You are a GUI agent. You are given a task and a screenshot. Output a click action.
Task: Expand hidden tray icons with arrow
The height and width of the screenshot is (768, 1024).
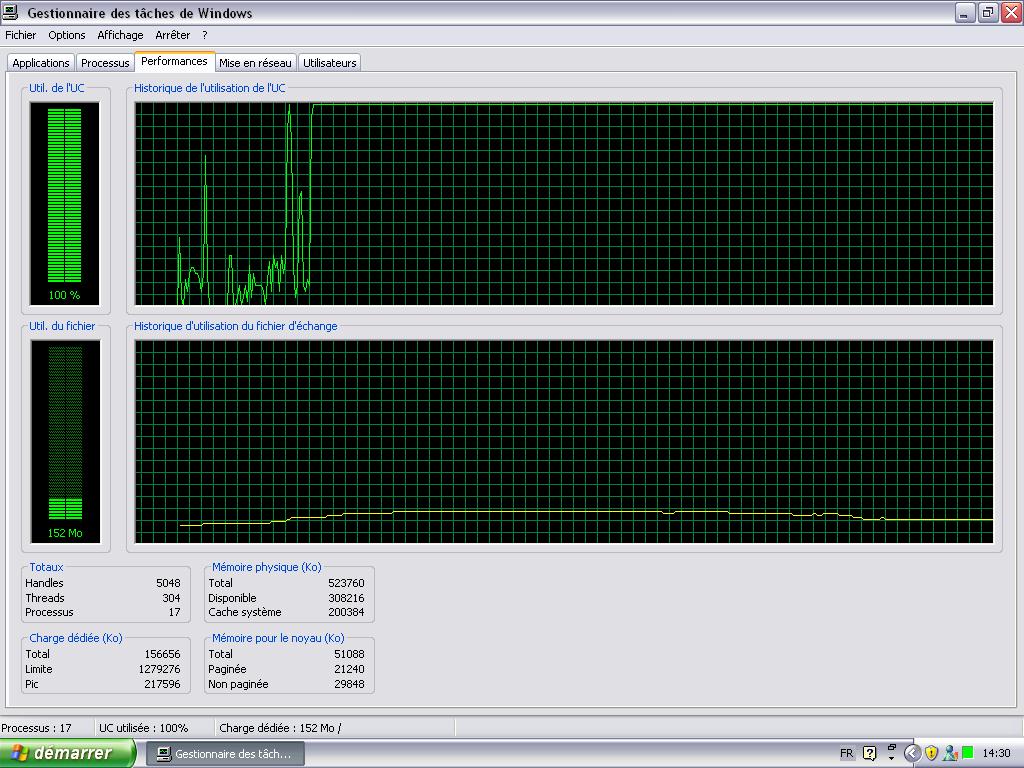tap(912, 753)
